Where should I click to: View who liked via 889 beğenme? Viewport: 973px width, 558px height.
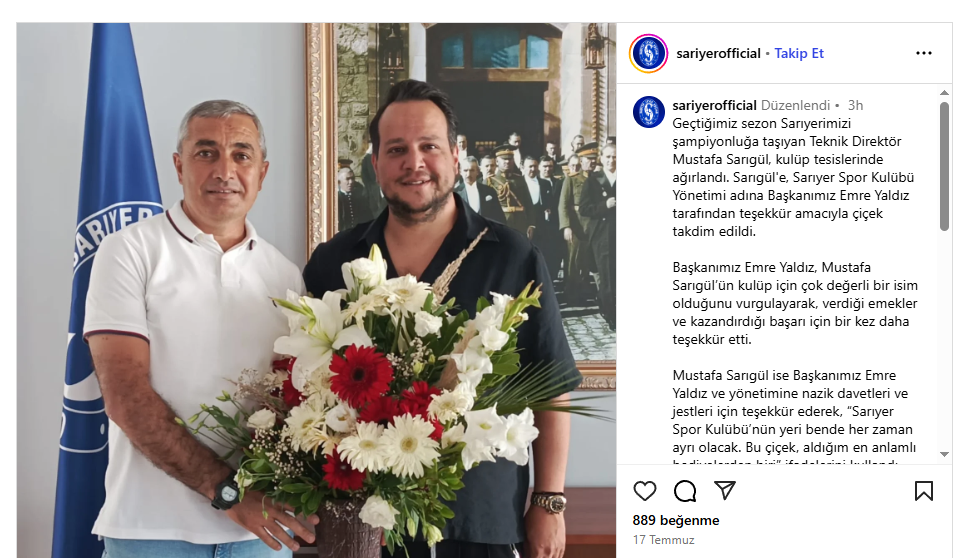click(676, 520)
